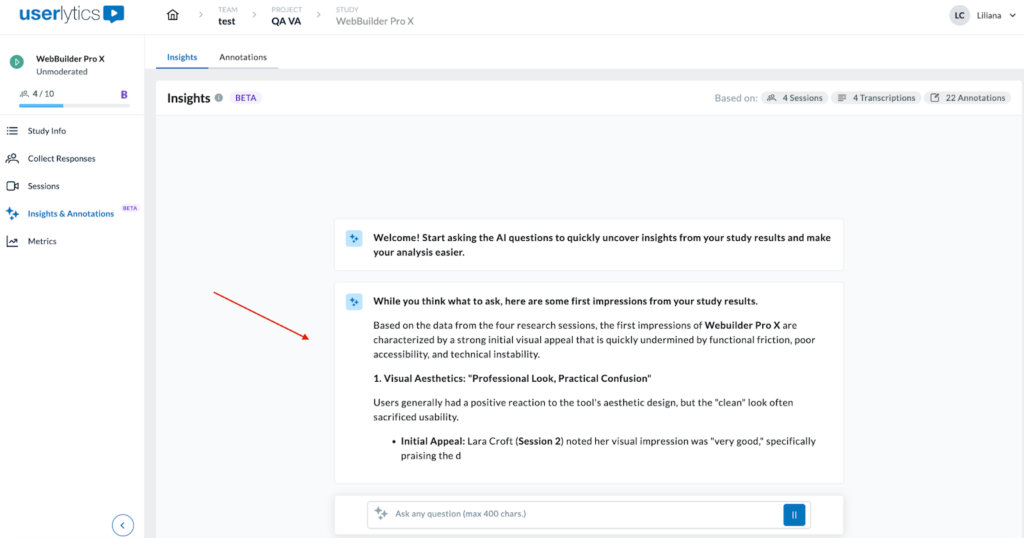Click the 4 Sessions badge
The width and height of the screenshot is (1024, 538).
[x=795, y=98]
